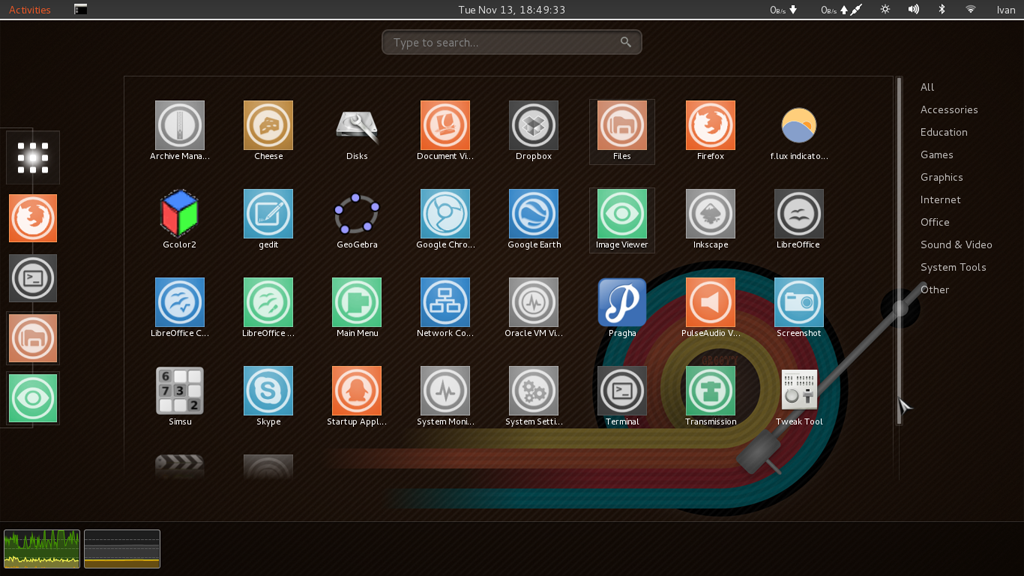Click the search magnifier icon
Viewport: 1024px width, 576px height.
(x=626, y=42)
